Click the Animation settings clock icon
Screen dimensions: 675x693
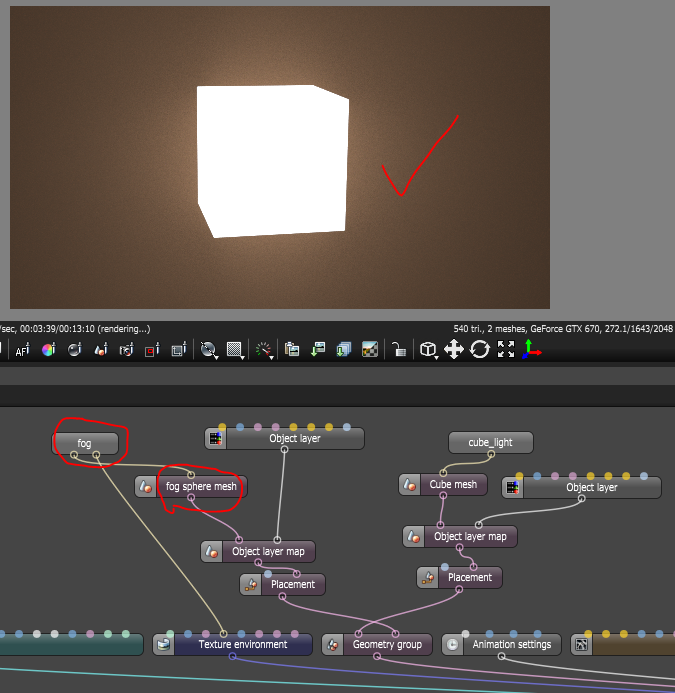[x=452, y=645]
